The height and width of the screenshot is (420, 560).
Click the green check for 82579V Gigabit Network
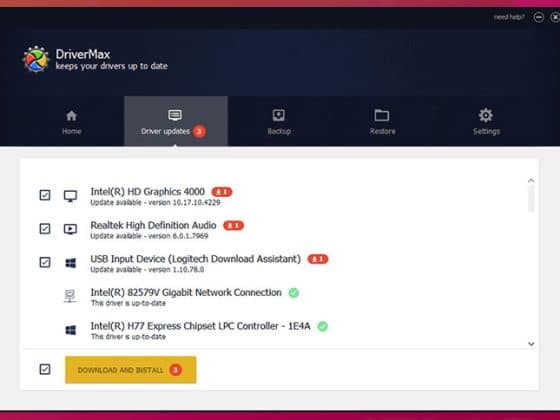pyautogui.click(x=294, y=292)
